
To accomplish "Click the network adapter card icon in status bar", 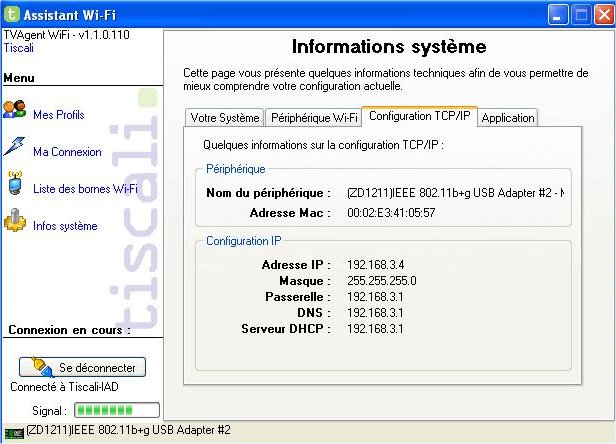I will coord(14,433).
